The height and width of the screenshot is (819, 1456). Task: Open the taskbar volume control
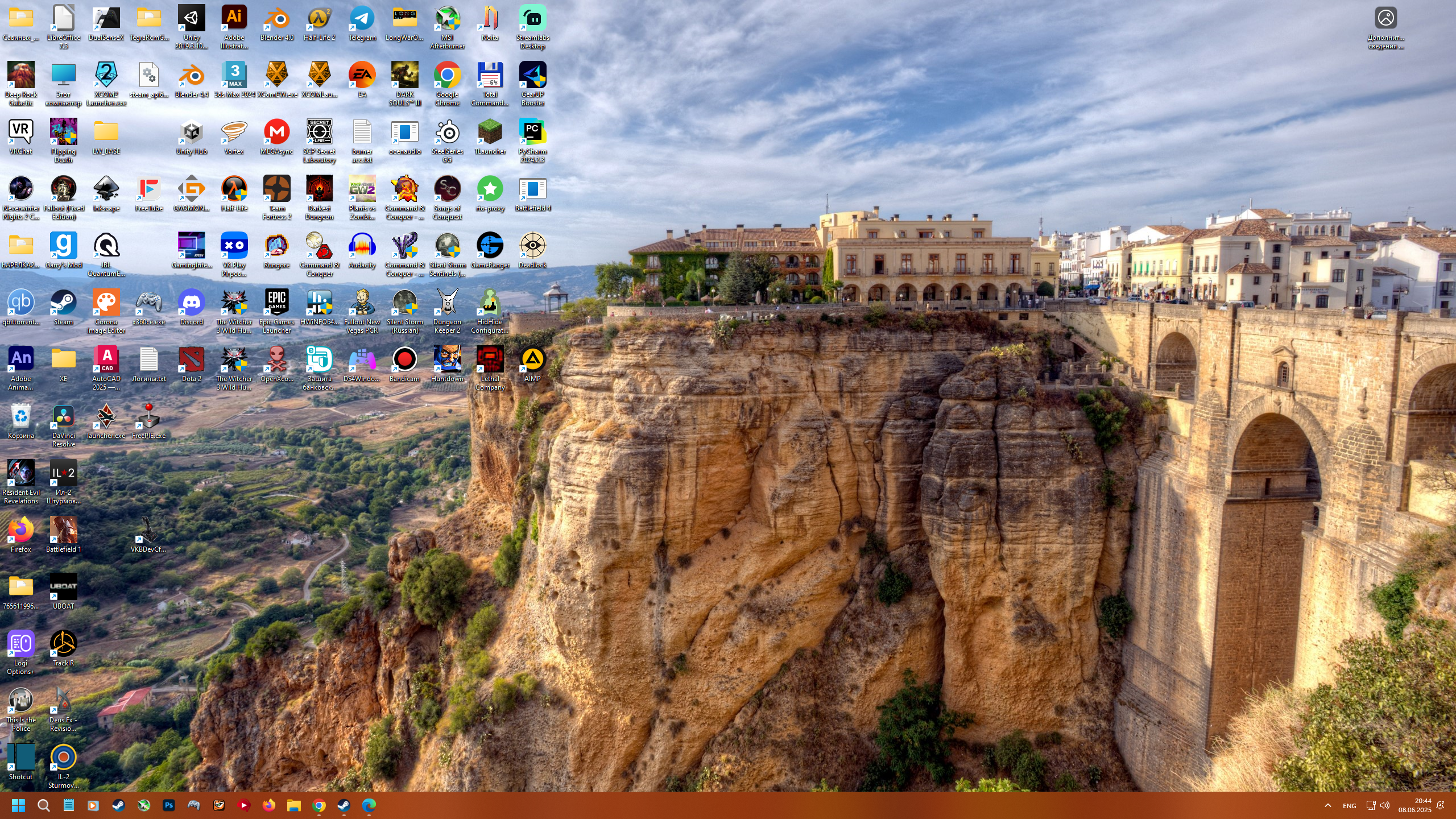[1385, 805]
